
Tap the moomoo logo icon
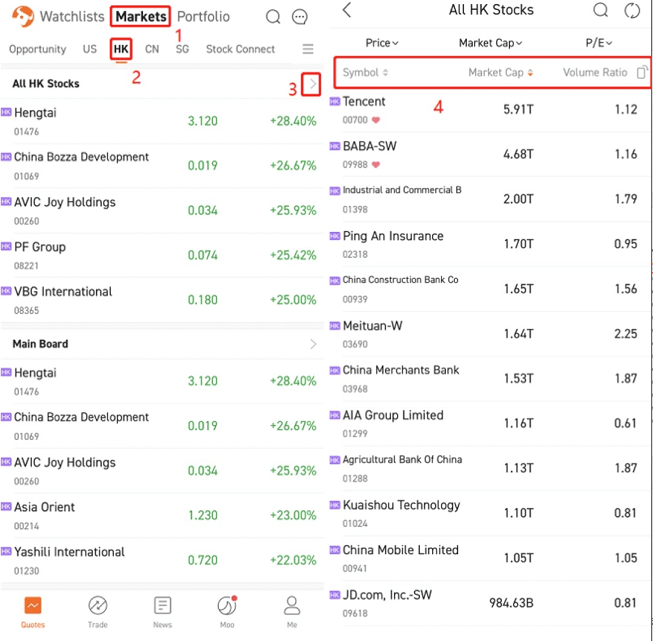pyautogui.click(x=23, y=16)
